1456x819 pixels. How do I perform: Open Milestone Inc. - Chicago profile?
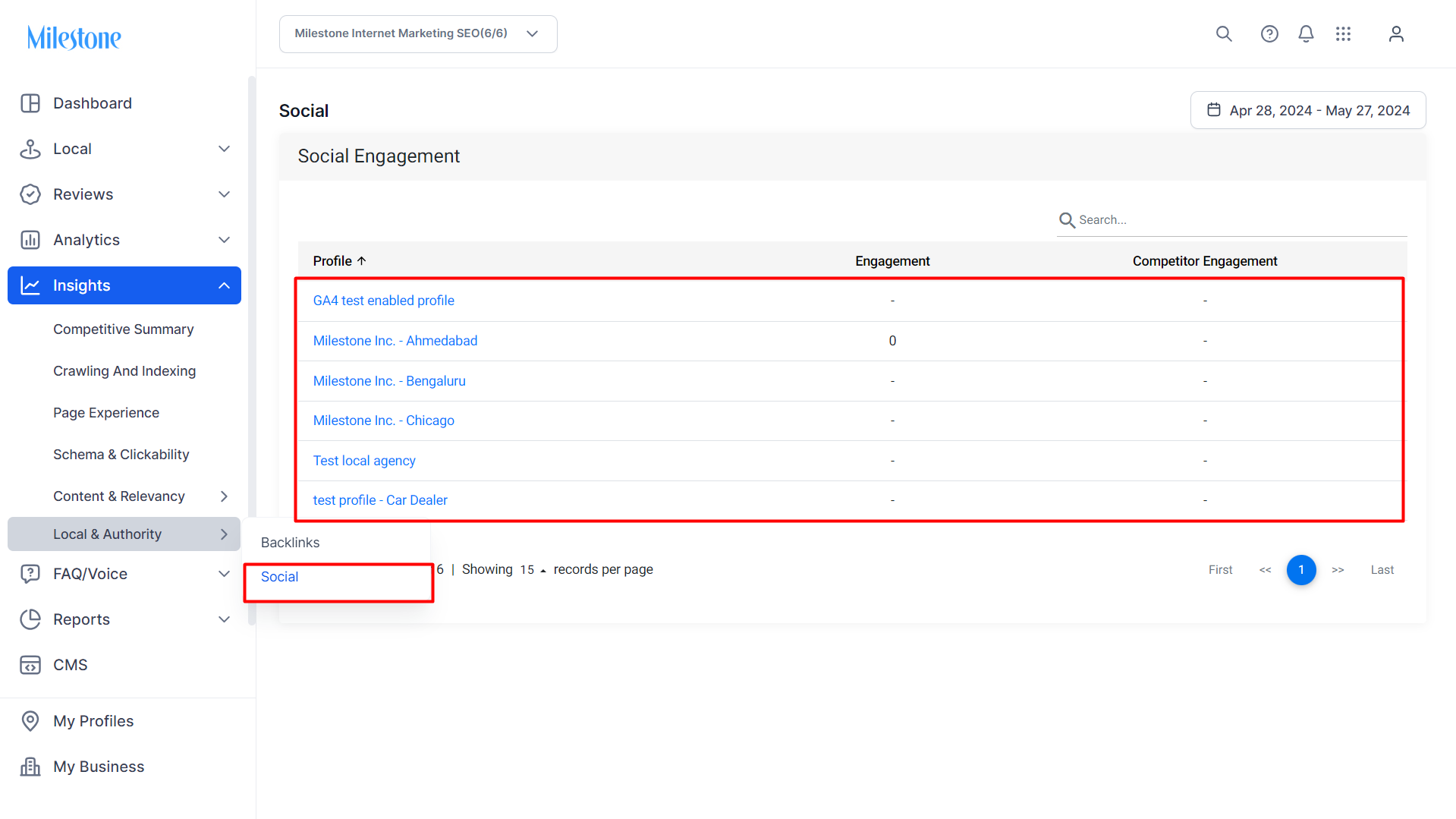coord(384,421)
